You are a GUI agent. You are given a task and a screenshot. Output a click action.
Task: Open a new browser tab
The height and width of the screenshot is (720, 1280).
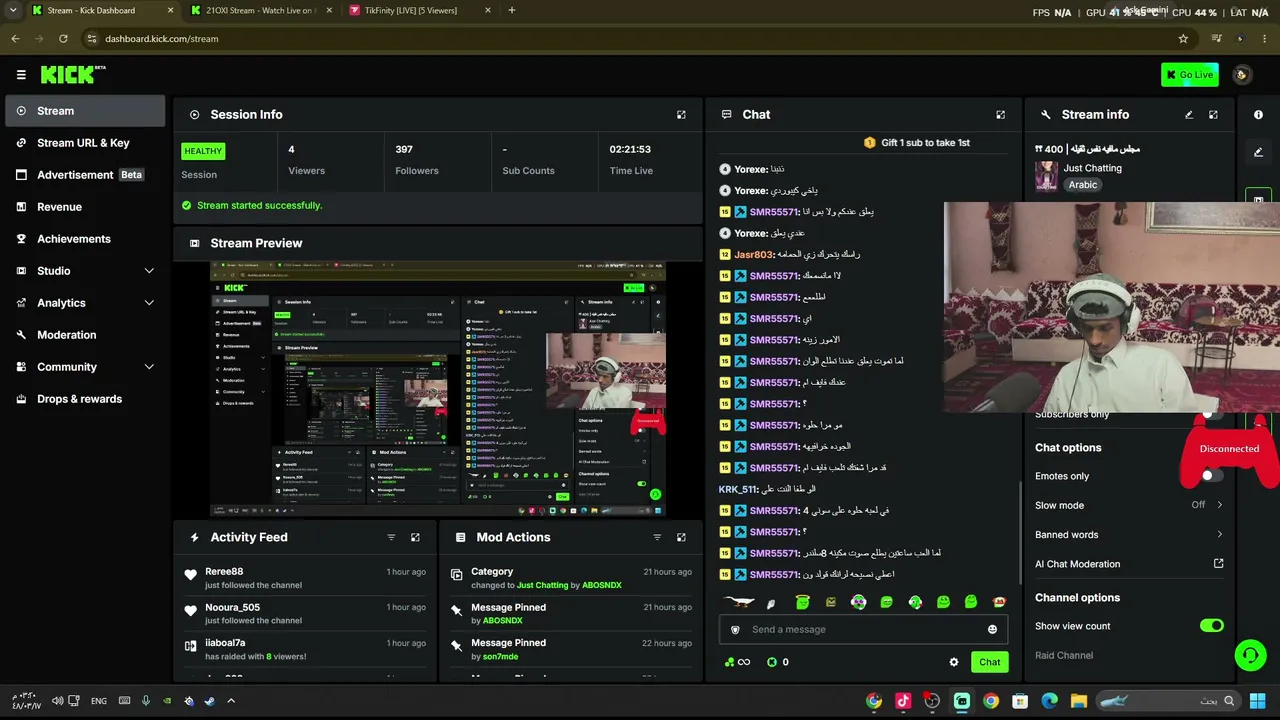coord(512,11)
